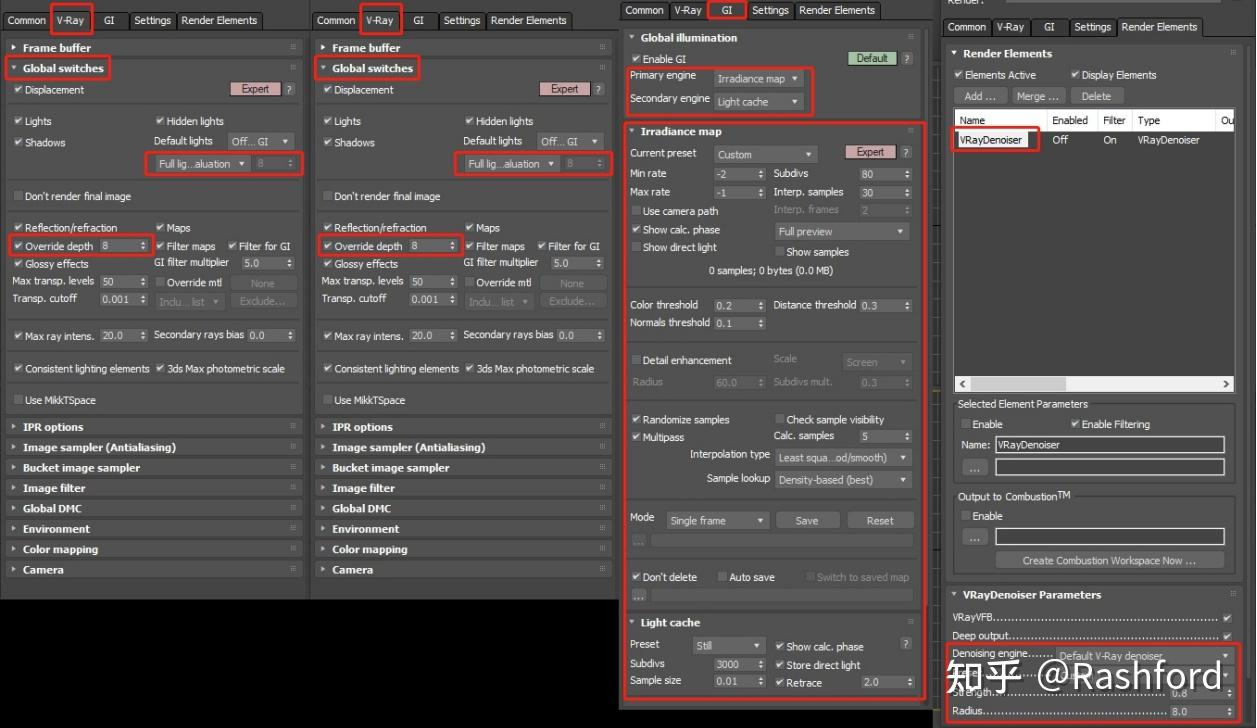Click Save in the Irradiance map Mode row

point(807,520)
